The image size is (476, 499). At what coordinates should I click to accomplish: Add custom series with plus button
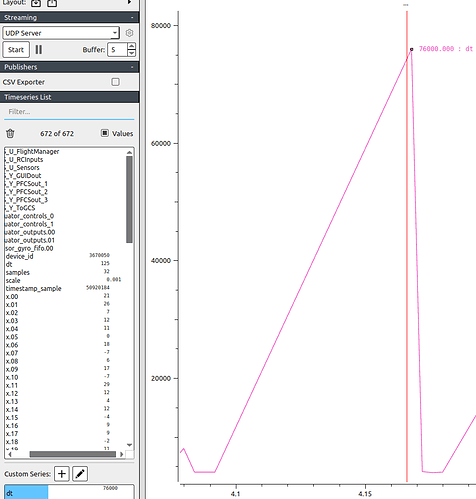click(62, 474)
